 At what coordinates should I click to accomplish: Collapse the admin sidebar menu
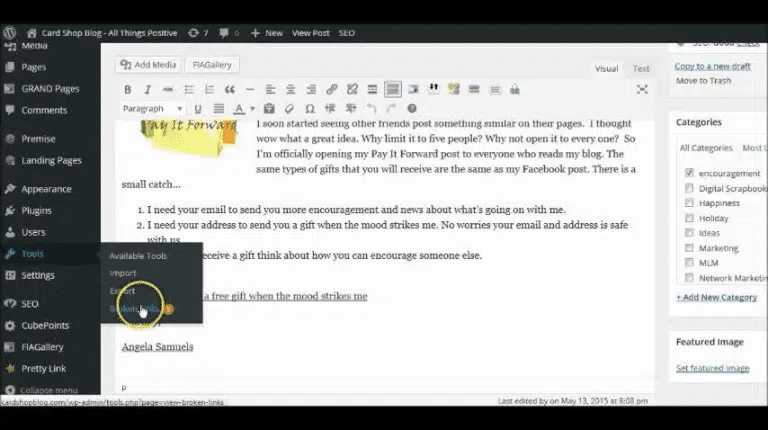pyautogui.click(x=45, y=390)
